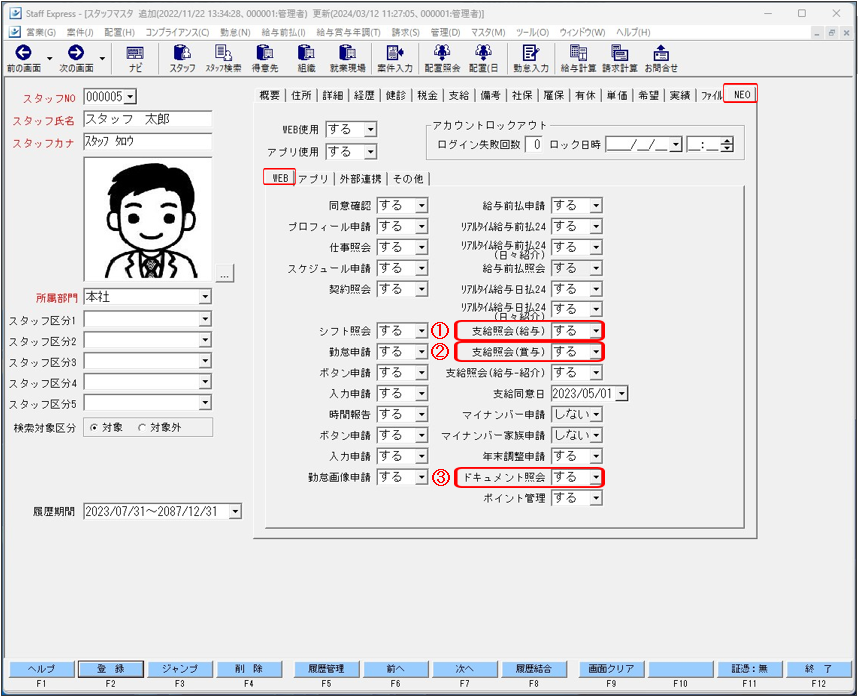The image size is (858, 697).
Task: Select the 対象 search target radio button
Action: click(x=94, y=428)
